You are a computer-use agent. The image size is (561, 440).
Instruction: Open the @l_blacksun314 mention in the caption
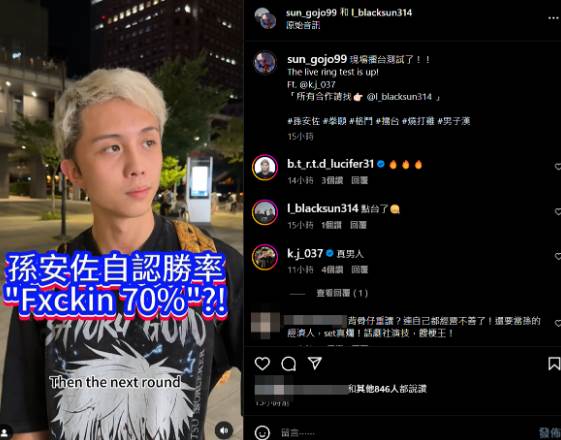(399, 97)
